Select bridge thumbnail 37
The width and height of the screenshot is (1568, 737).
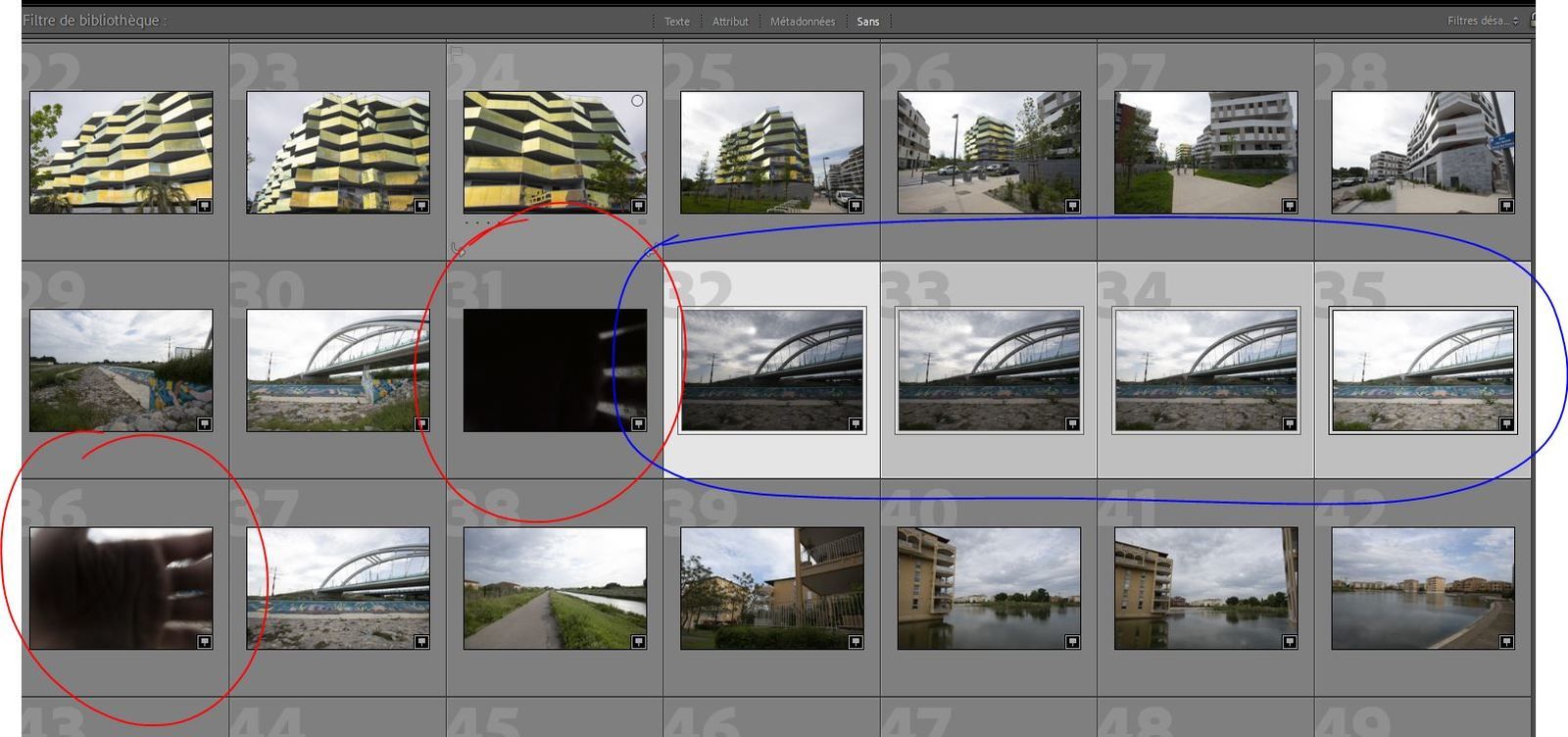(338, 588)
